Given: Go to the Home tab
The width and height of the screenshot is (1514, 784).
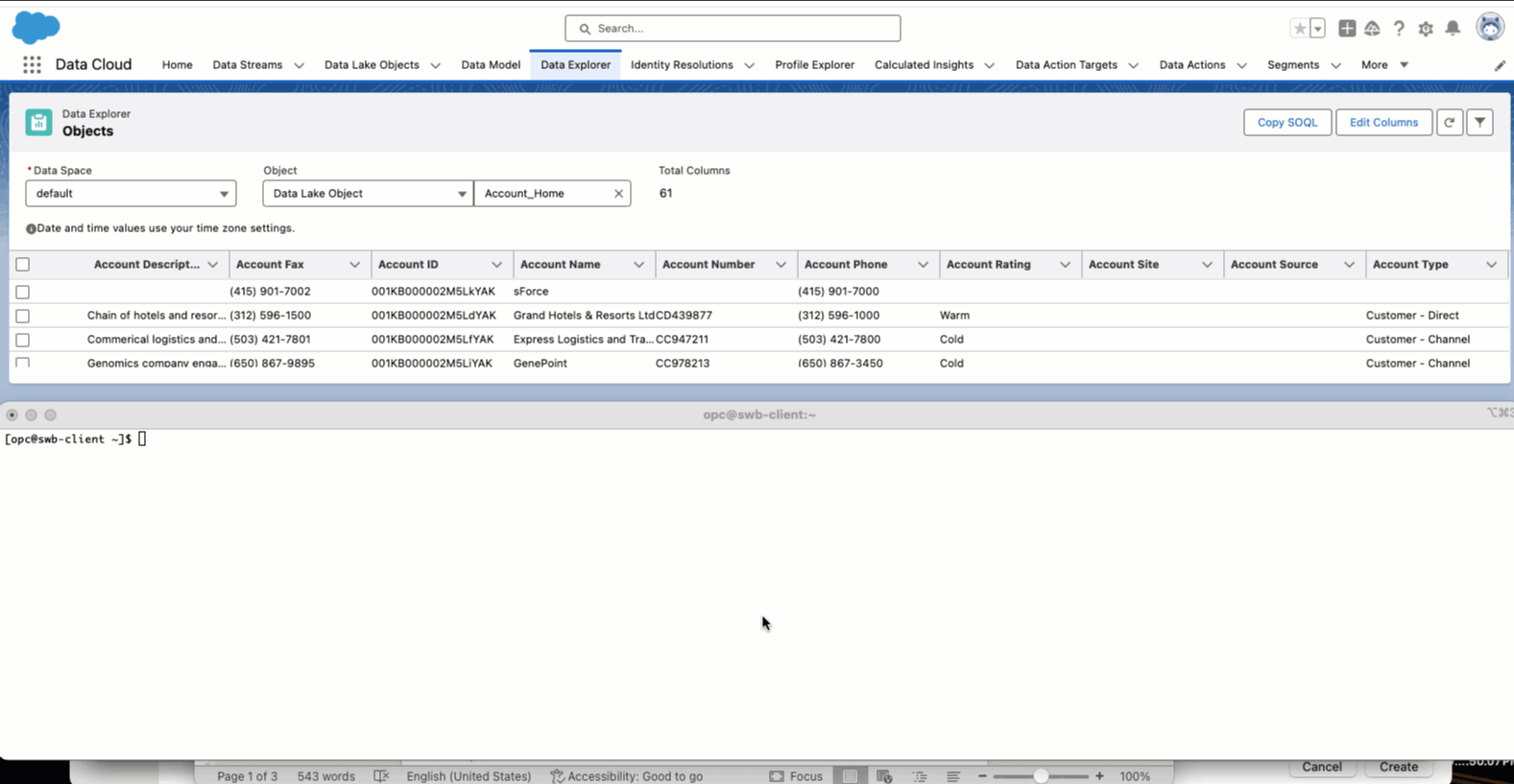Looking at the screenshot, I should pyautogui.click(x=177, y=65).
